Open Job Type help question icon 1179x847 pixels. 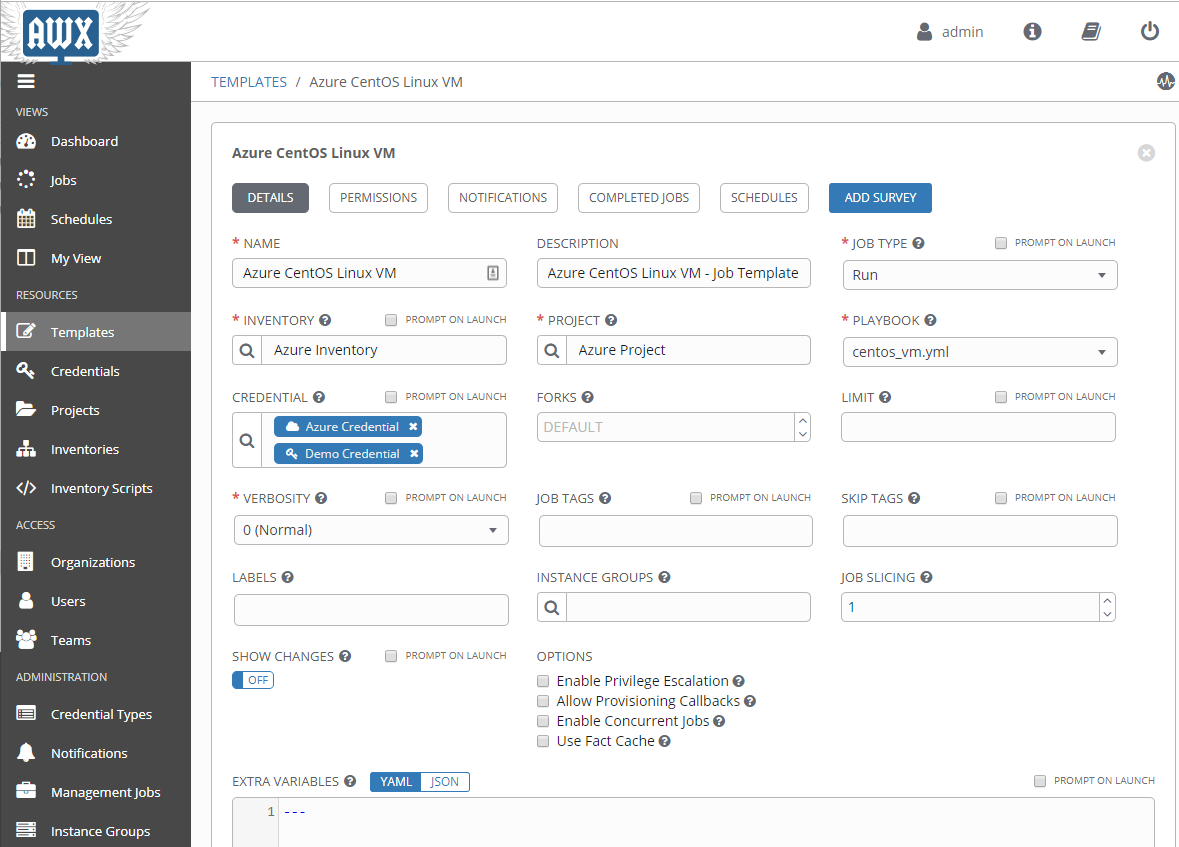tap(918, 243)
